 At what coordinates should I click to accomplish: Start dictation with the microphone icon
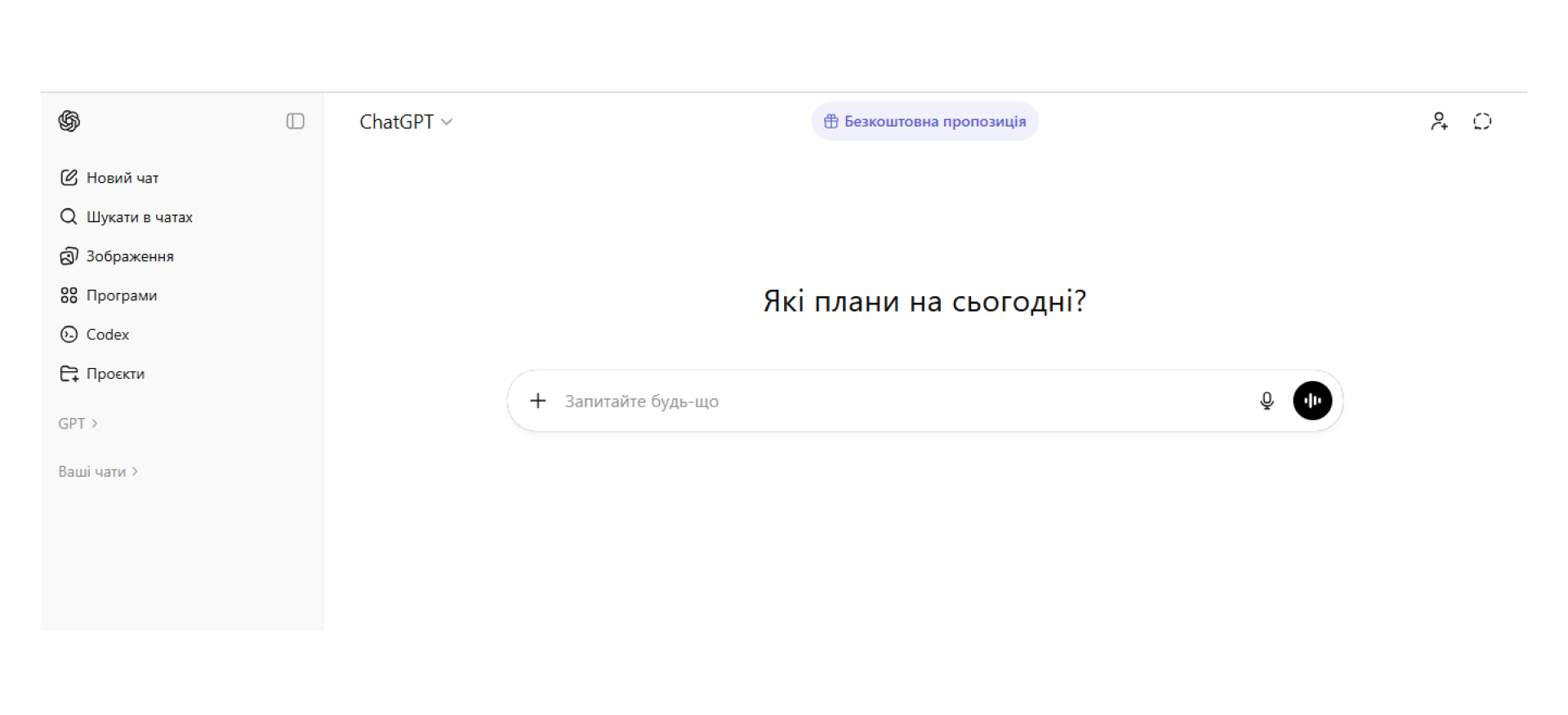(x=1267, y=401)
